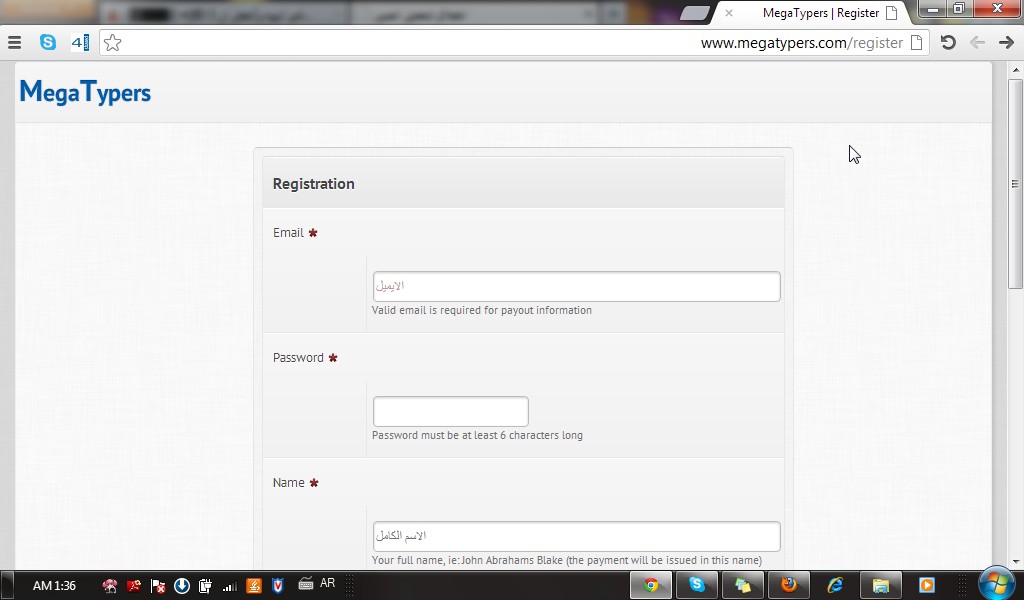The image size is (1024, 600).
Task: Focus the Name input field
Action: tap(577, 536)
